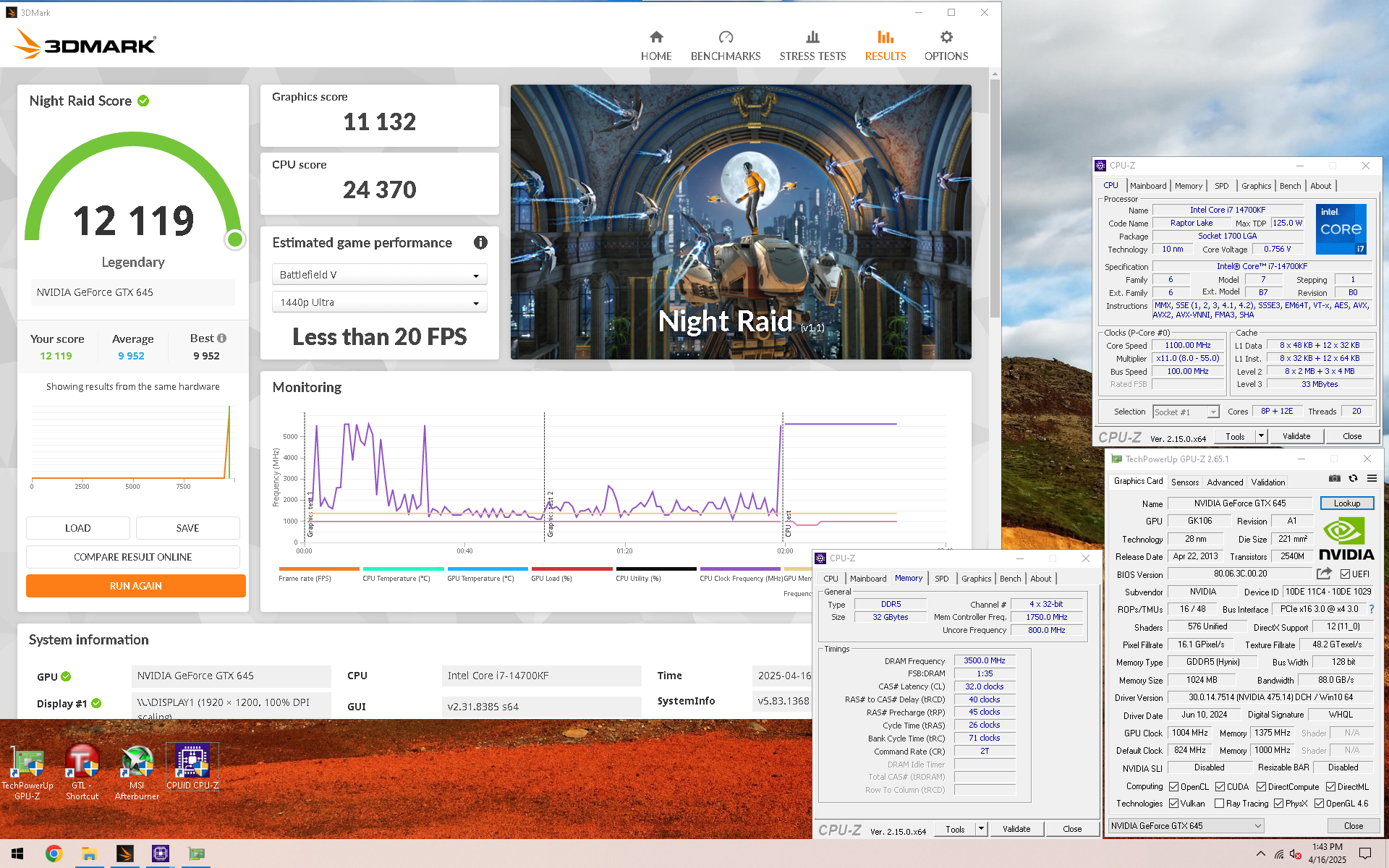Viewport: 1389px width, 868px height.
Task: Open the GTL Shortcut desktop icon
Action: [82, 771]
